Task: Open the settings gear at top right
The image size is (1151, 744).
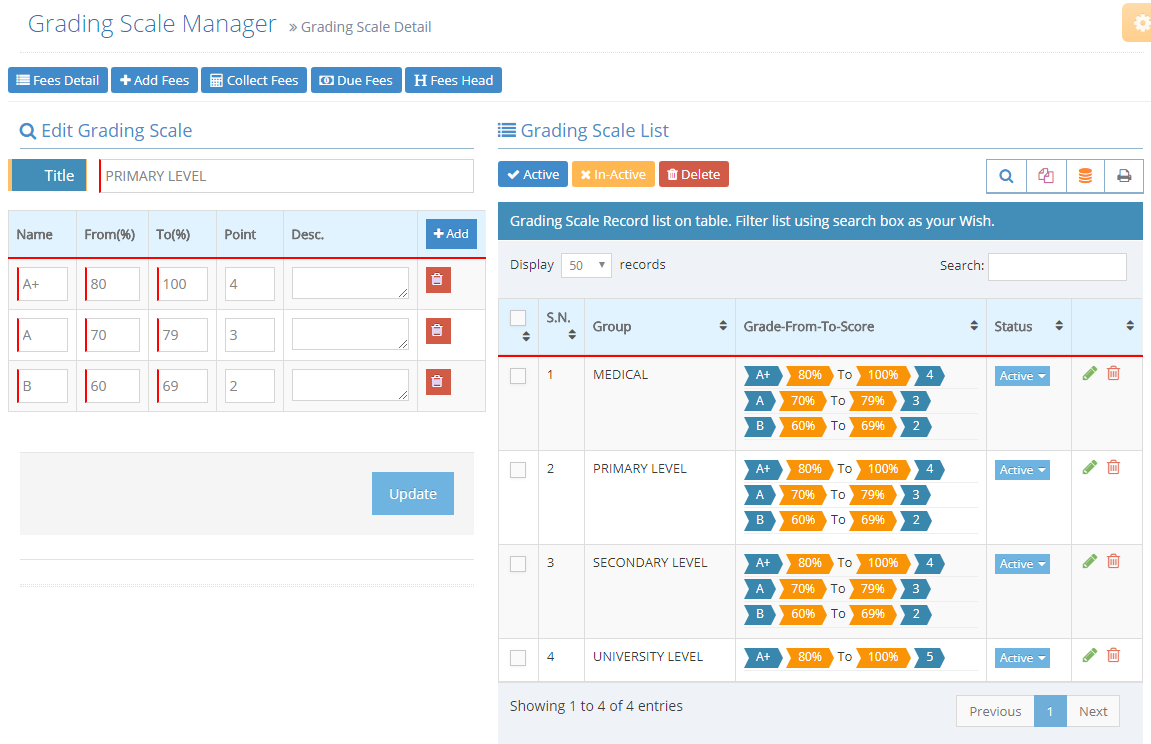Action: [1140, 23]
